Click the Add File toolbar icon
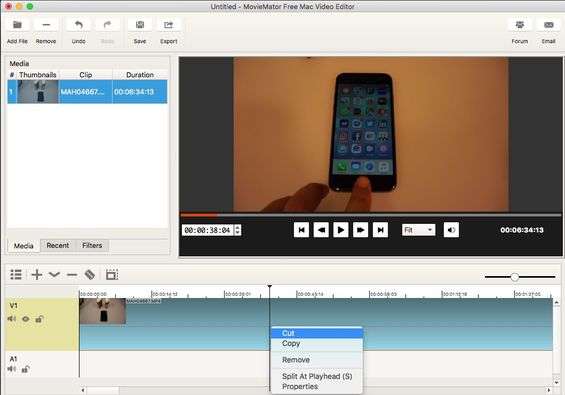The height and width of the screenshot is (395, 565). click(x=17, y=25)
